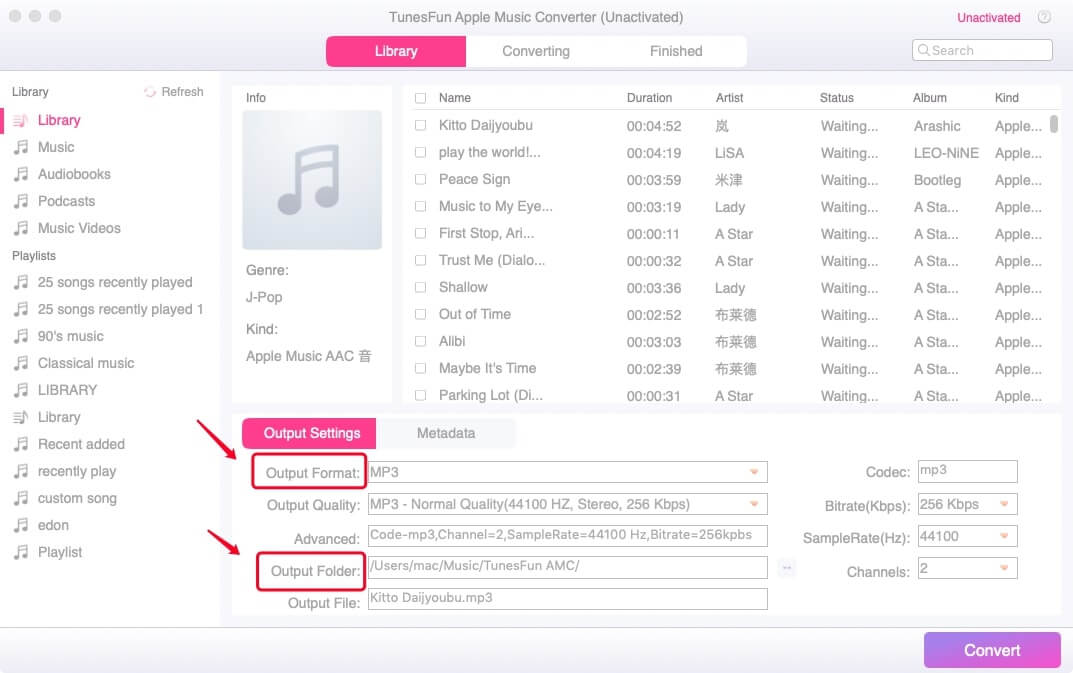1073x673 pixels.
Task: Select the First Stop, Ari... song row
Action: 729,233
